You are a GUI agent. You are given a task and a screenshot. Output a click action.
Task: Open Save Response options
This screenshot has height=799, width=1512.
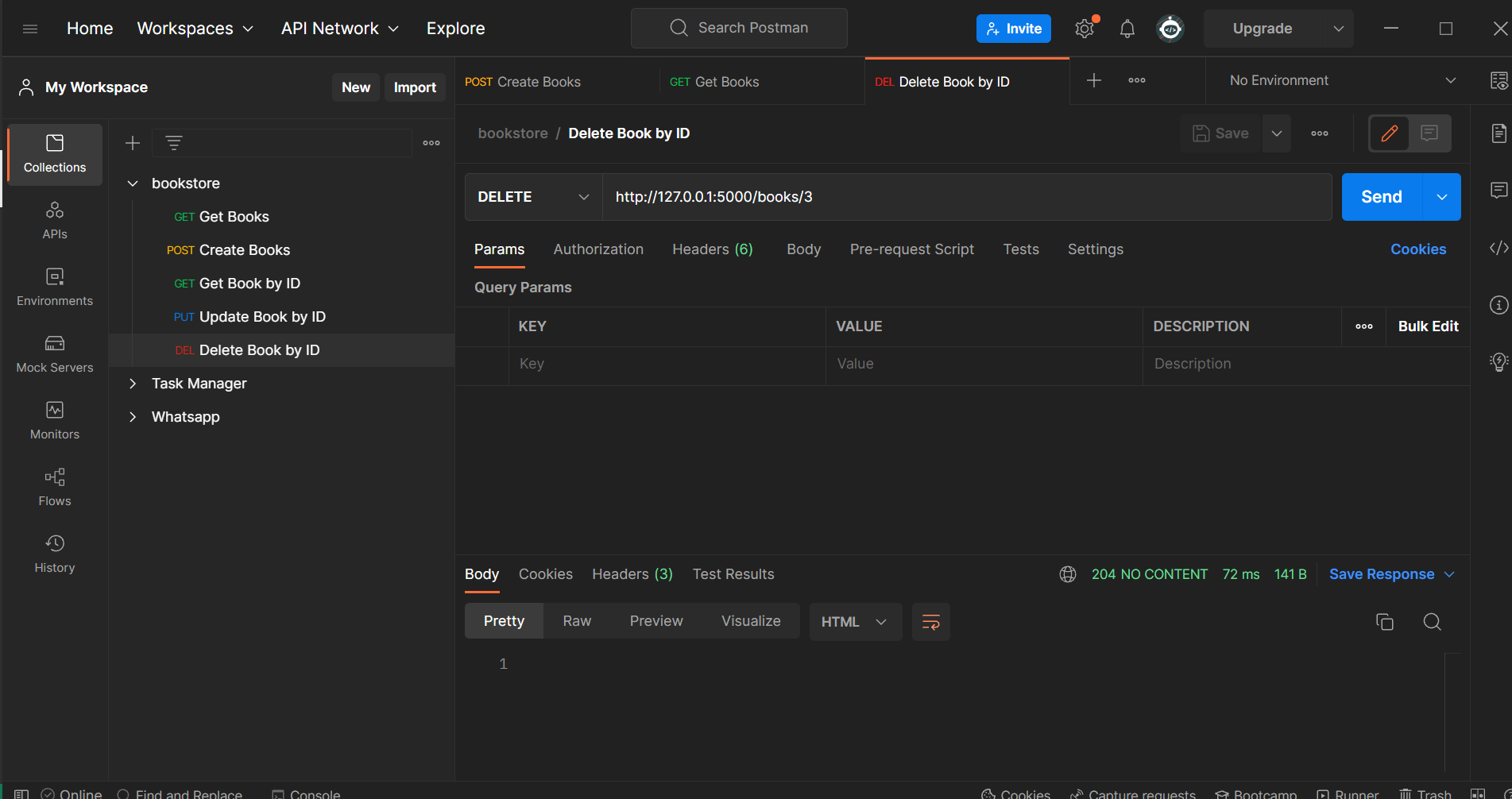[1390, 573]
